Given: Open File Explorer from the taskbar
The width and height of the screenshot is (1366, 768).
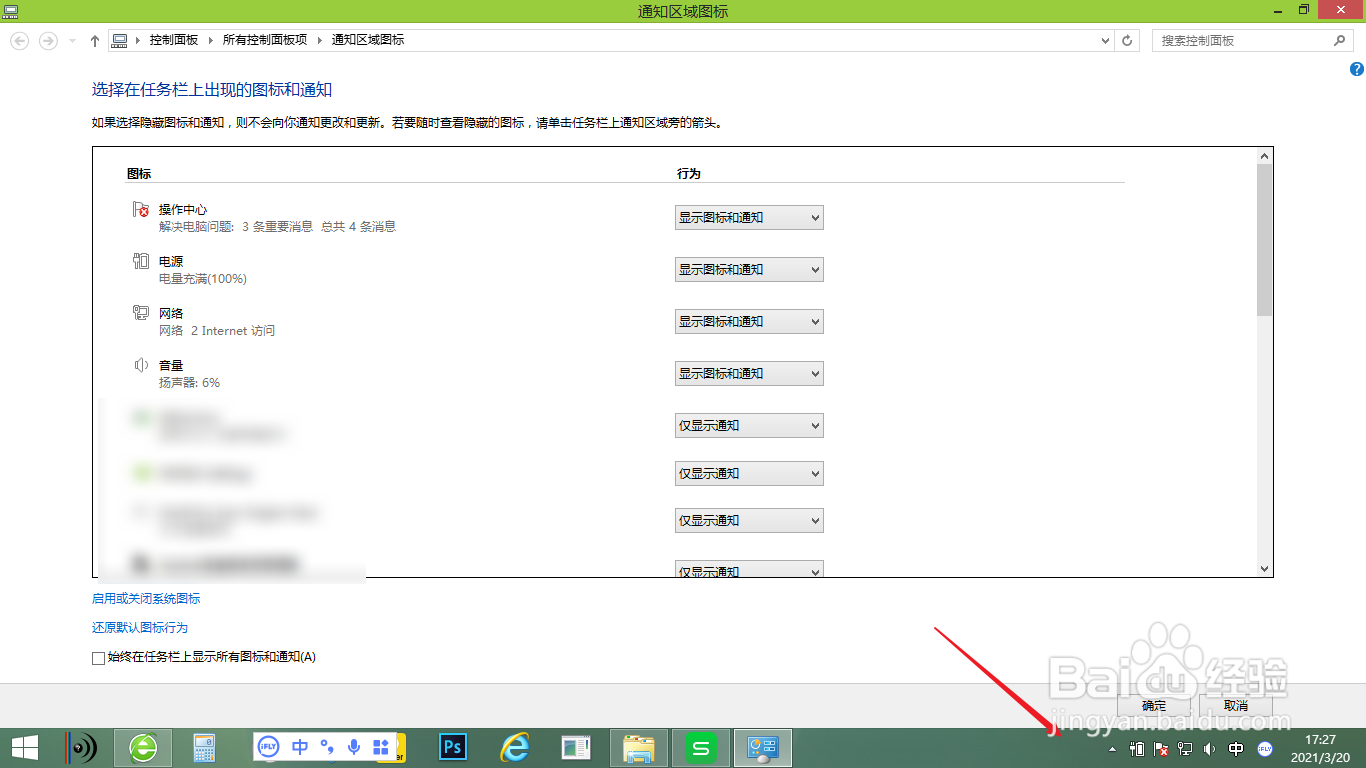Looking at the screenshot, I should 639,747.
